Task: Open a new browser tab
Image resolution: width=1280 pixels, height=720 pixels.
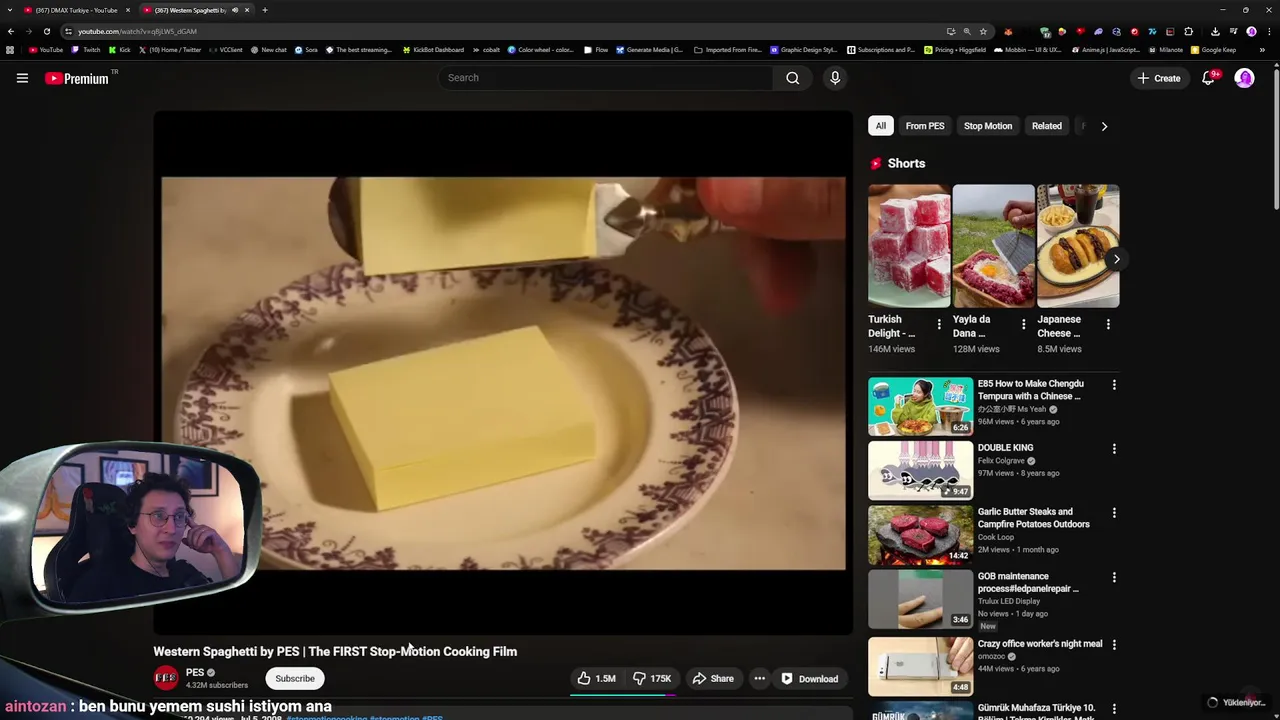Action: 264,10
